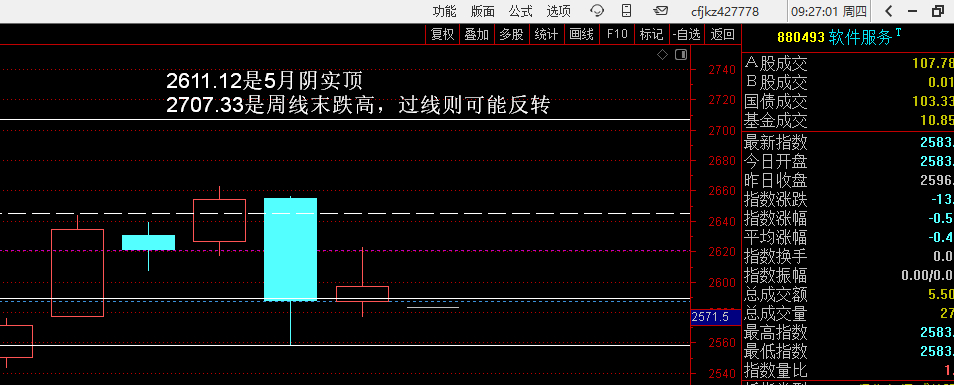Click the large cyan candlestick body
Viewport: 954px width, 385px height.
[290, 249]
